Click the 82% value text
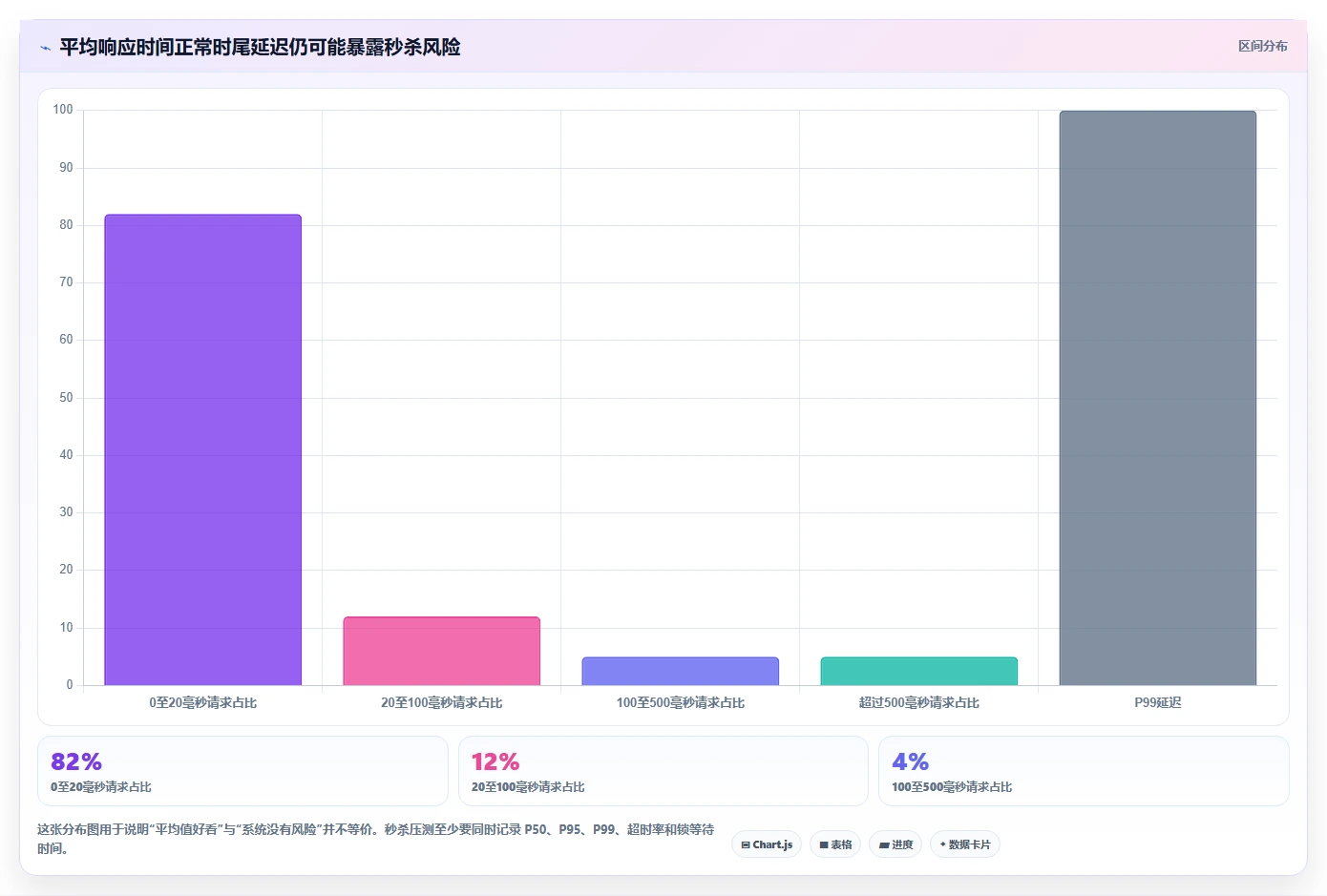The width and height of the screenshot is (1327, 896). pyautogui.click(x=76, y=761)
